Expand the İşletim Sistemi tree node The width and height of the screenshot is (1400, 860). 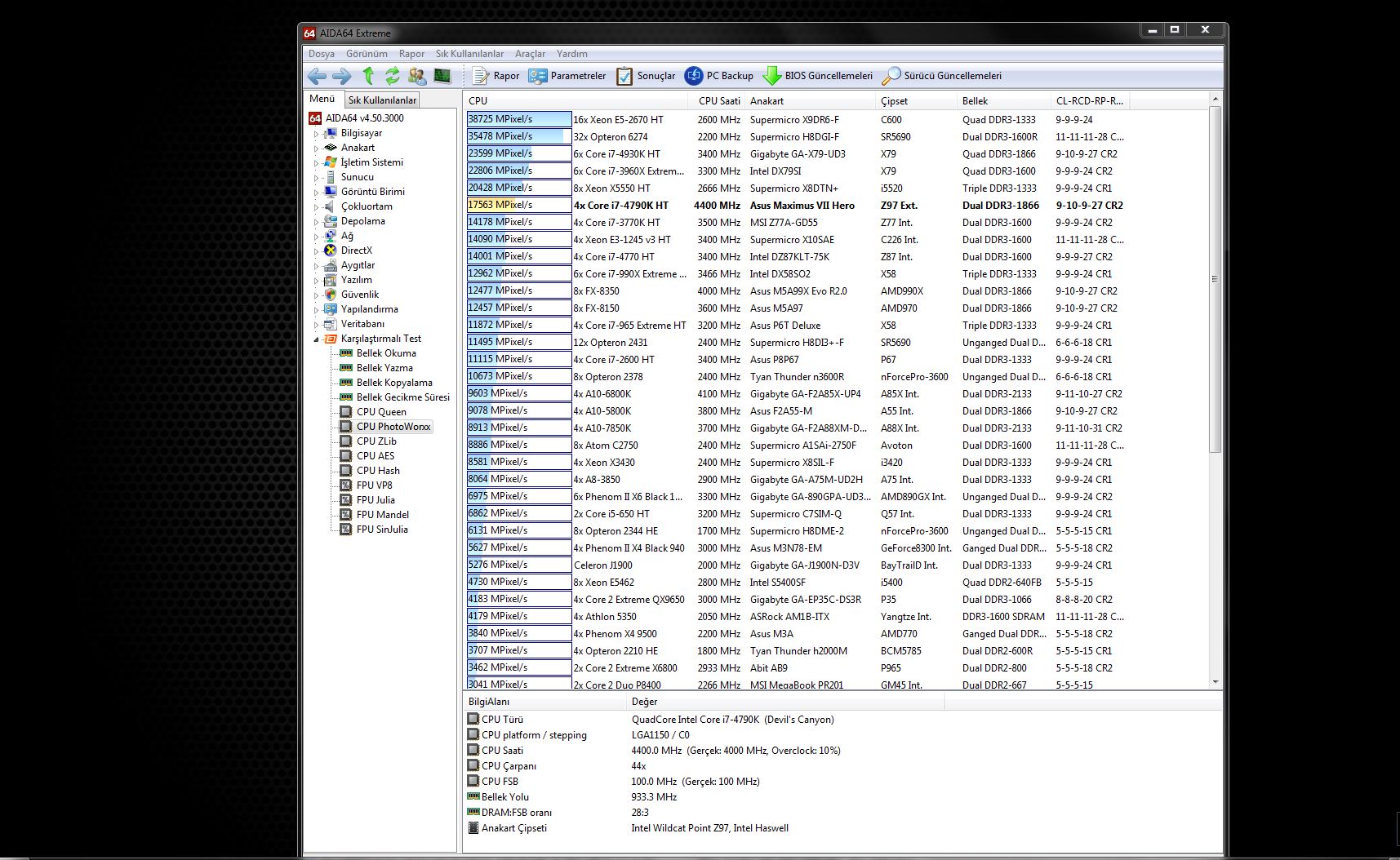point(316,162)
